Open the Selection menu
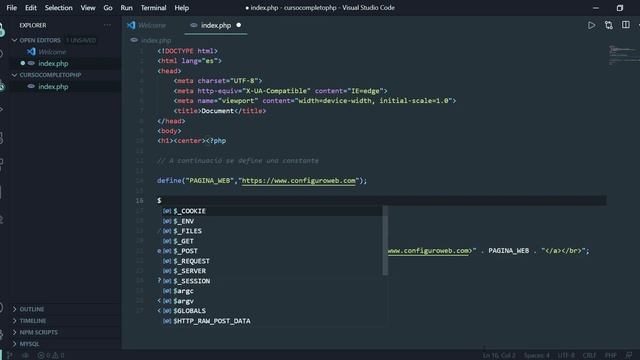Image resolution: width=640 pixels, height=360 pixels. 58,8
